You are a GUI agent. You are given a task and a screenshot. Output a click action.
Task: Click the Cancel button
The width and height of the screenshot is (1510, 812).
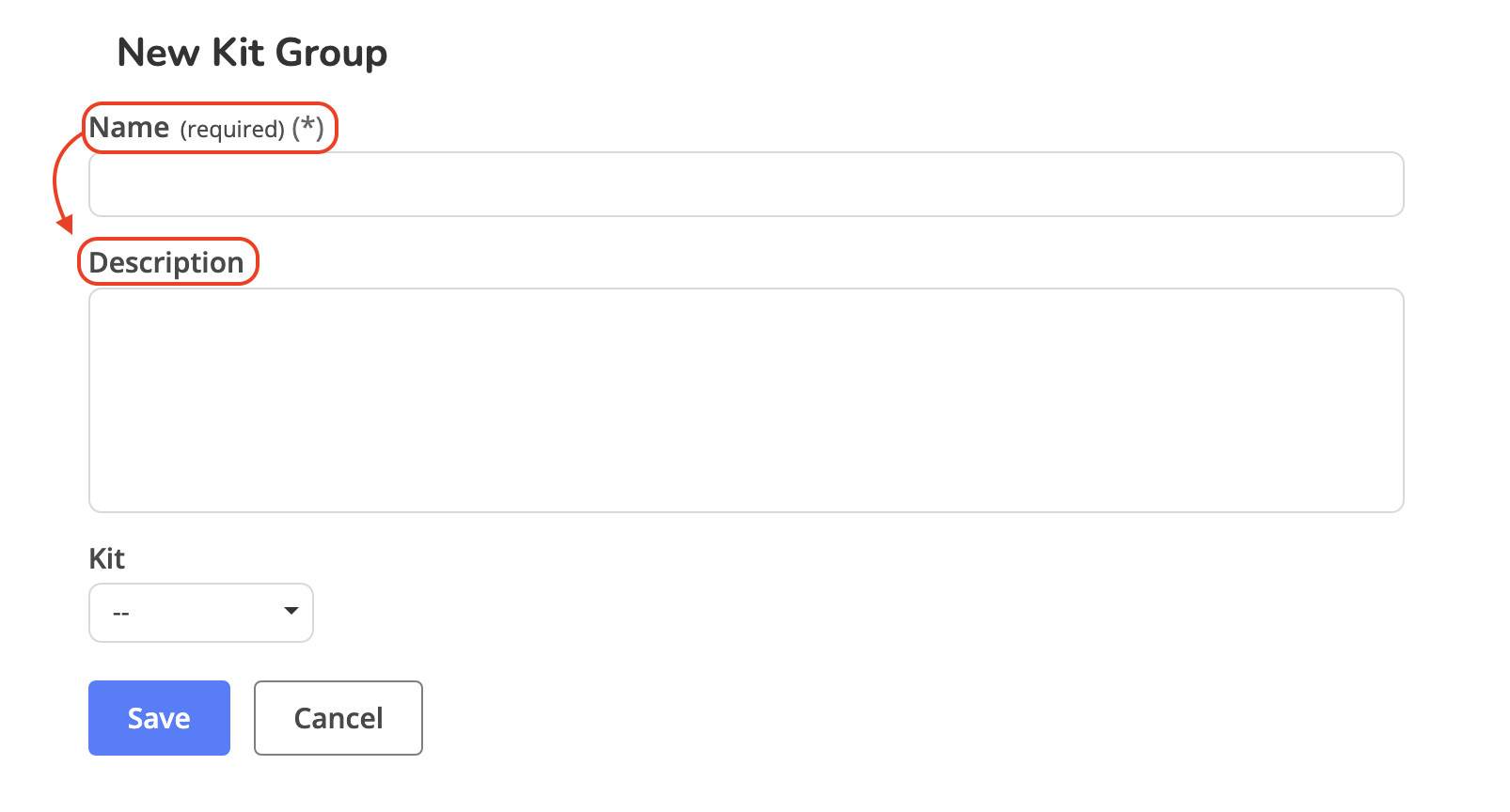pyautogui.click(x=338, y=718)
